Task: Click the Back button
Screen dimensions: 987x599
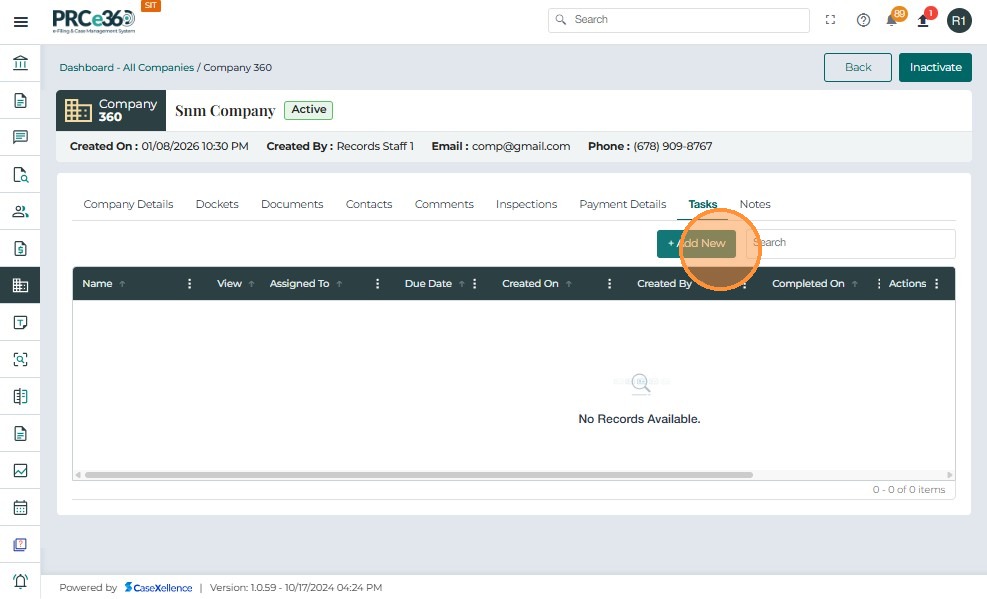Action: coord(857,67)
